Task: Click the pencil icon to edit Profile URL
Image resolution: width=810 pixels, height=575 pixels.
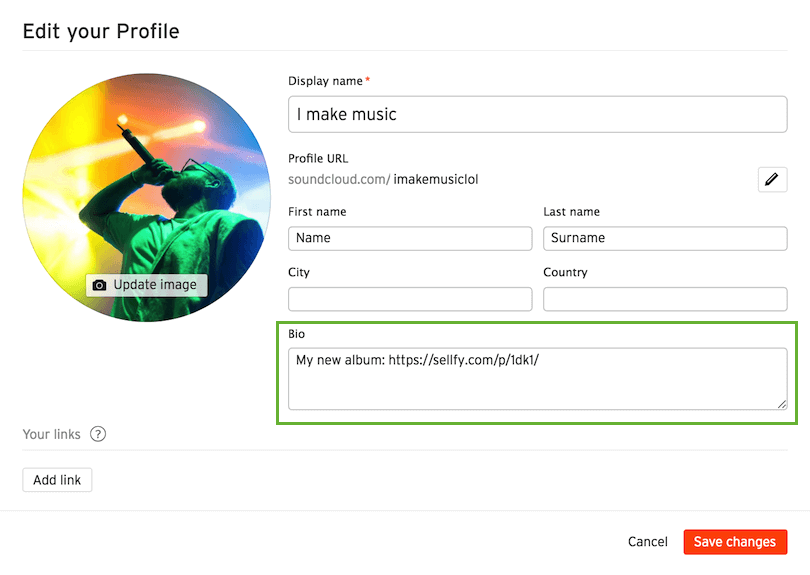Action: [771, 180]
